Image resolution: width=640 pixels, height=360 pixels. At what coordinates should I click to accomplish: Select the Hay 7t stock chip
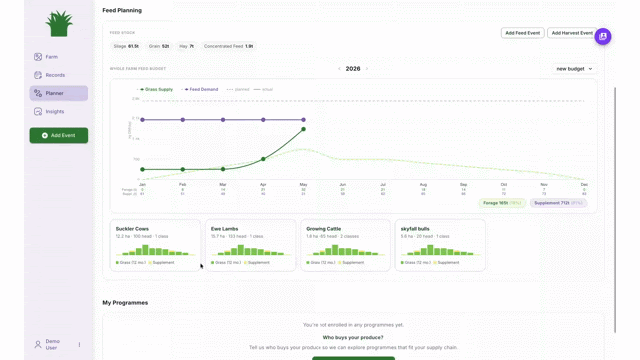pos(187,47)
